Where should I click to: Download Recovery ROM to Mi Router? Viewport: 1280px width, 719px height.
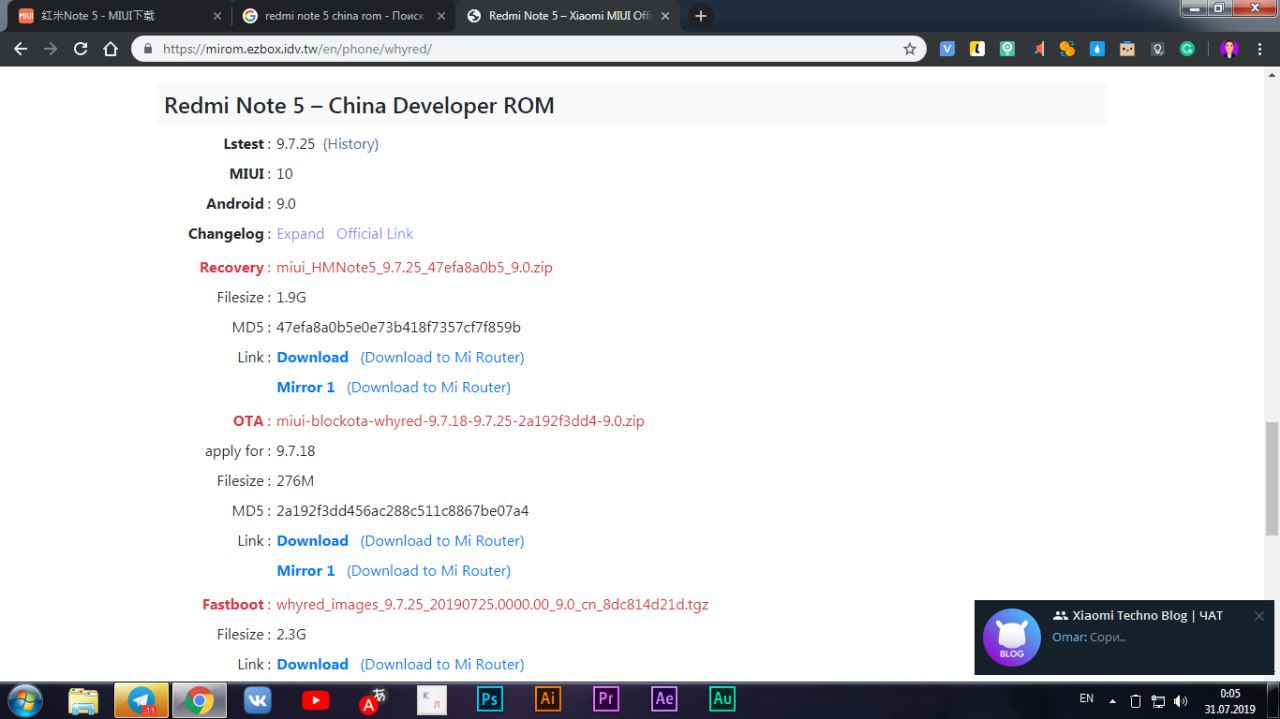(x=442, y=357)
